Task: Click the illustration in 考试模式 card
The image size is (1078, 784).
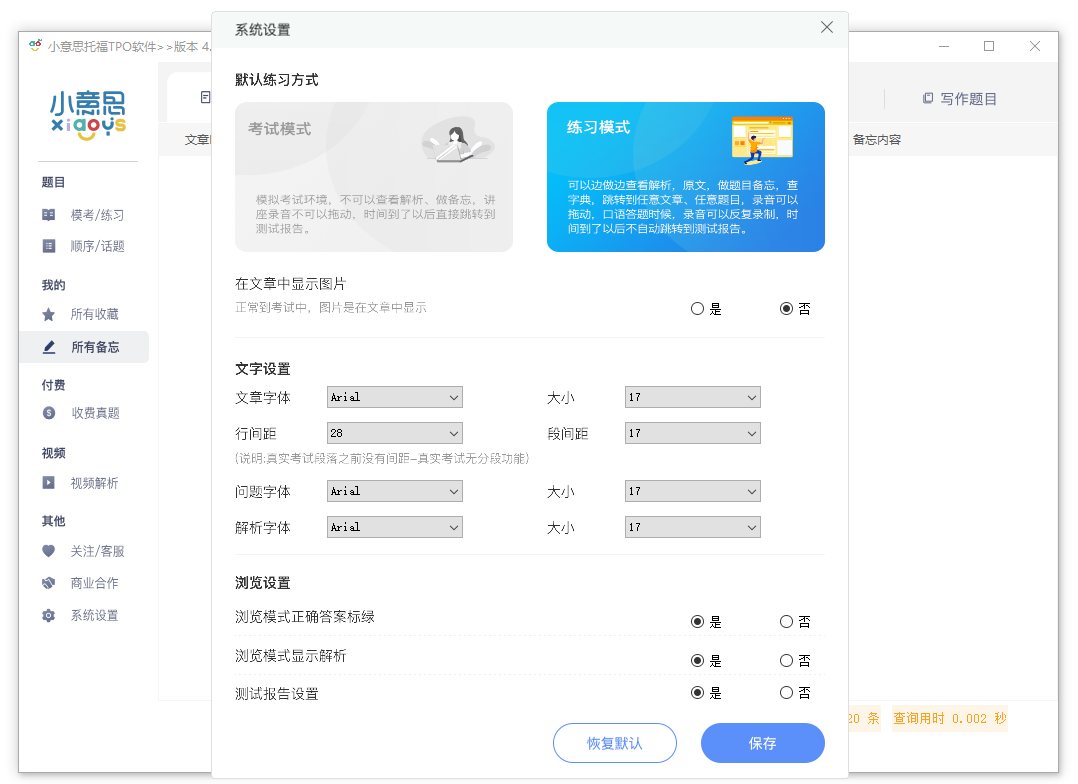Action: coord(457,140)
